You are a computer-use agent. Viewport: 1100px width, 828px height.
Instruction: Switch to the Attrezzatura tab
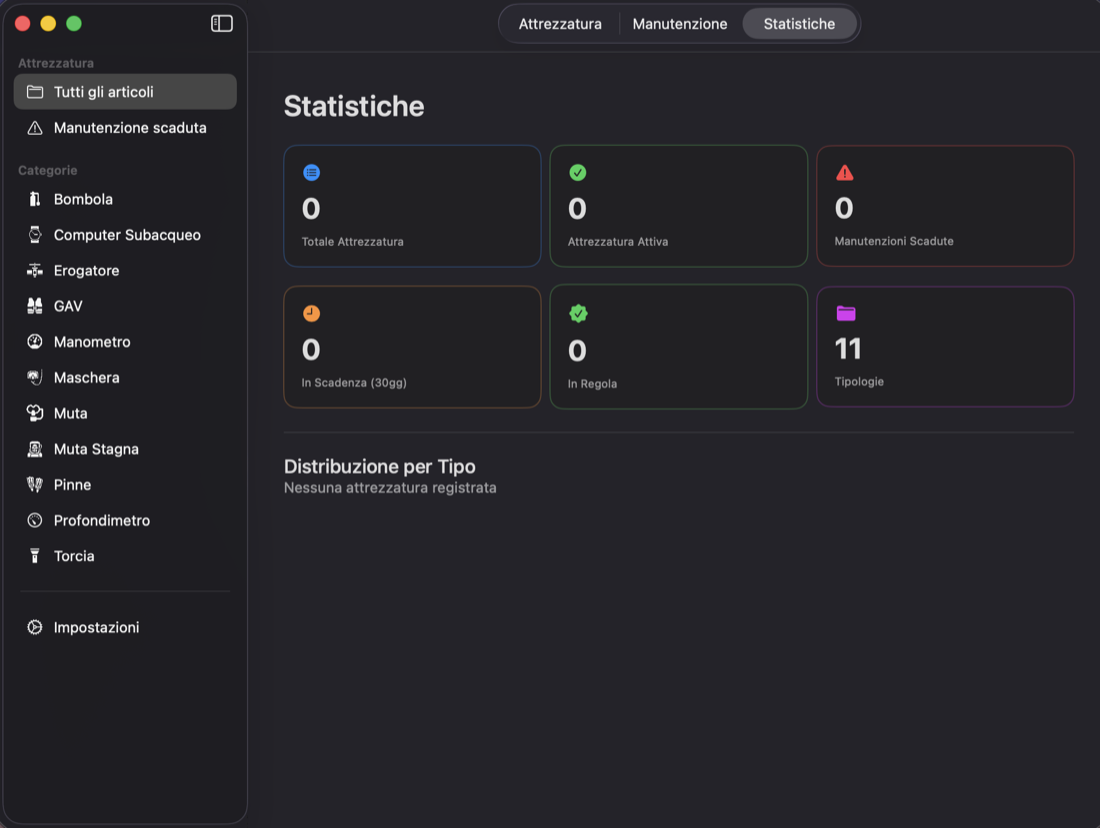point(560,24)
